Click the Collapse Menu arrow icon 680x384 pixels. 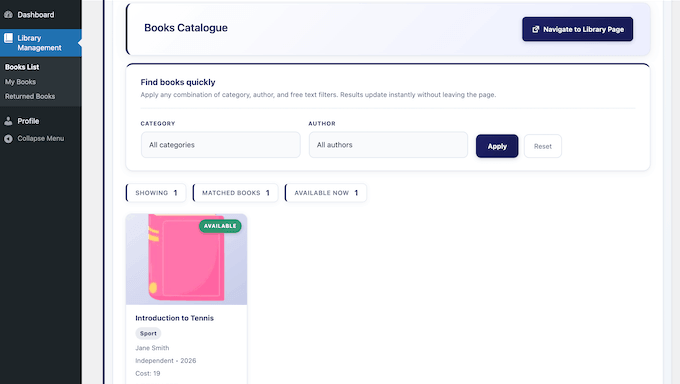(x=8, y=138)
